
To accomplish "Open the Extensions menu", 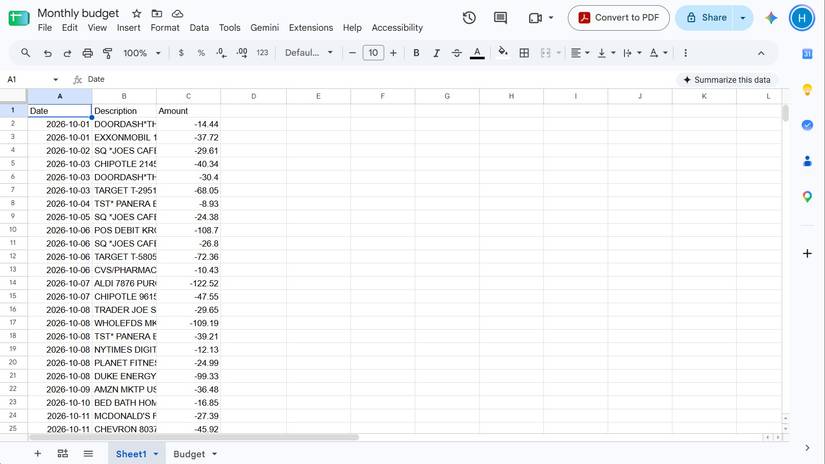I will tap(311, 28).
